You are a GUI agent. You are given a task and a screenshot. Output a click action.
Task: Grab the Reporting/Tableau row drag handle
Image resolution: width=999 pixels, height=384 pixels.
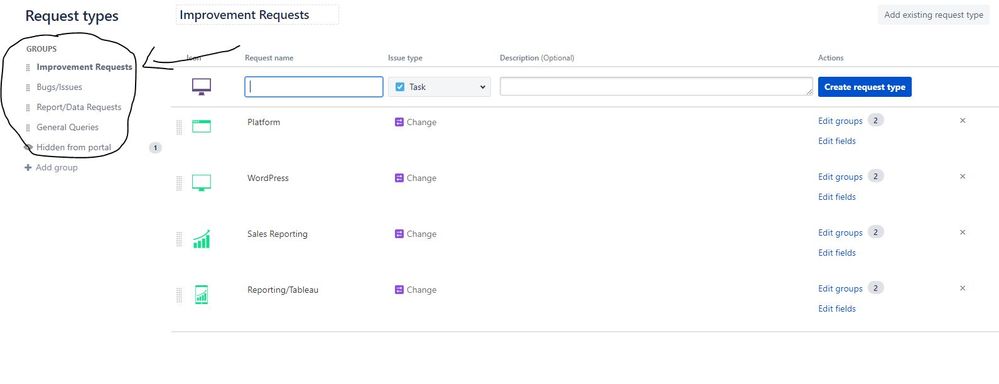[179, 295]
